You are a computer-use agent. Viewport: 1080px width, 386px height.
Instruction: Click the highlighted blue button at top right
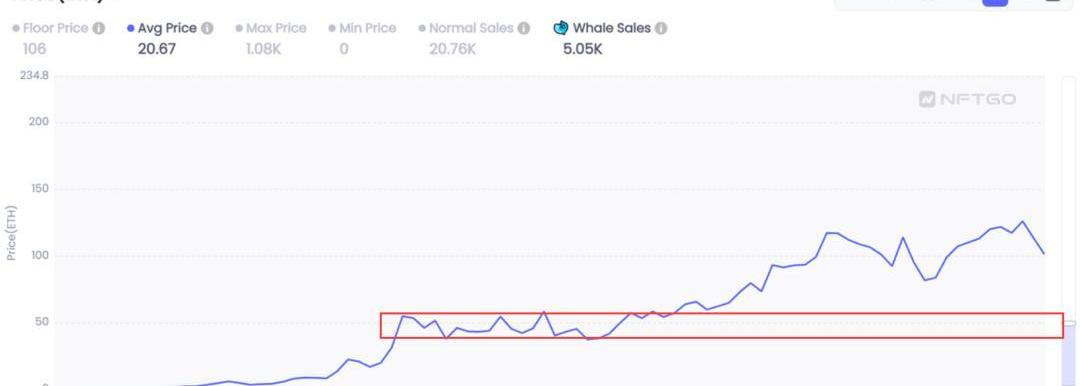pos(995,2)
